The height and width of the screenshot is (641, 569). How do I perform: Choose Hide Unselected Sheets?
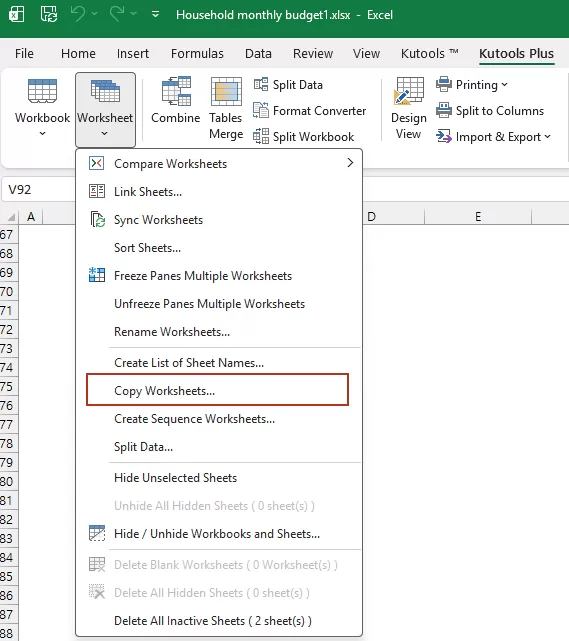click(219, 477)
